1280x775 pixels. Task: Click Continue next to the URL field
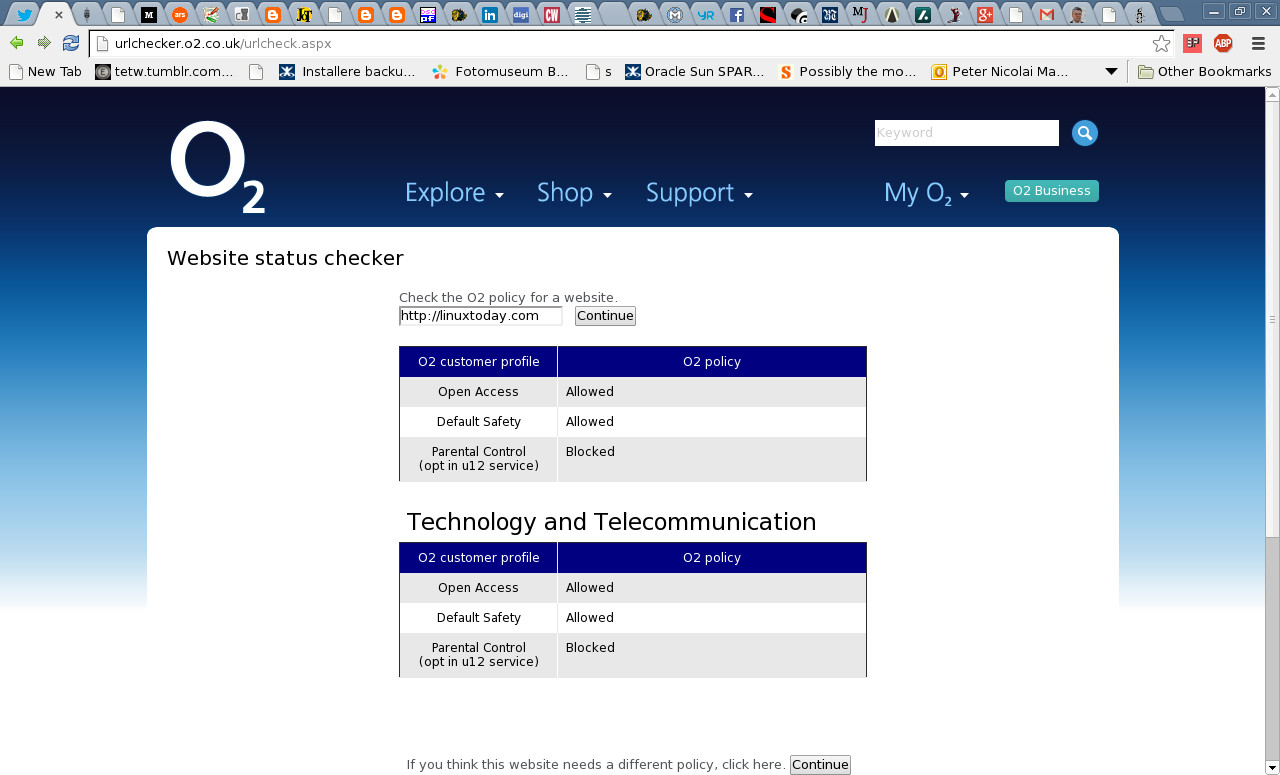[x=605, y=316]
